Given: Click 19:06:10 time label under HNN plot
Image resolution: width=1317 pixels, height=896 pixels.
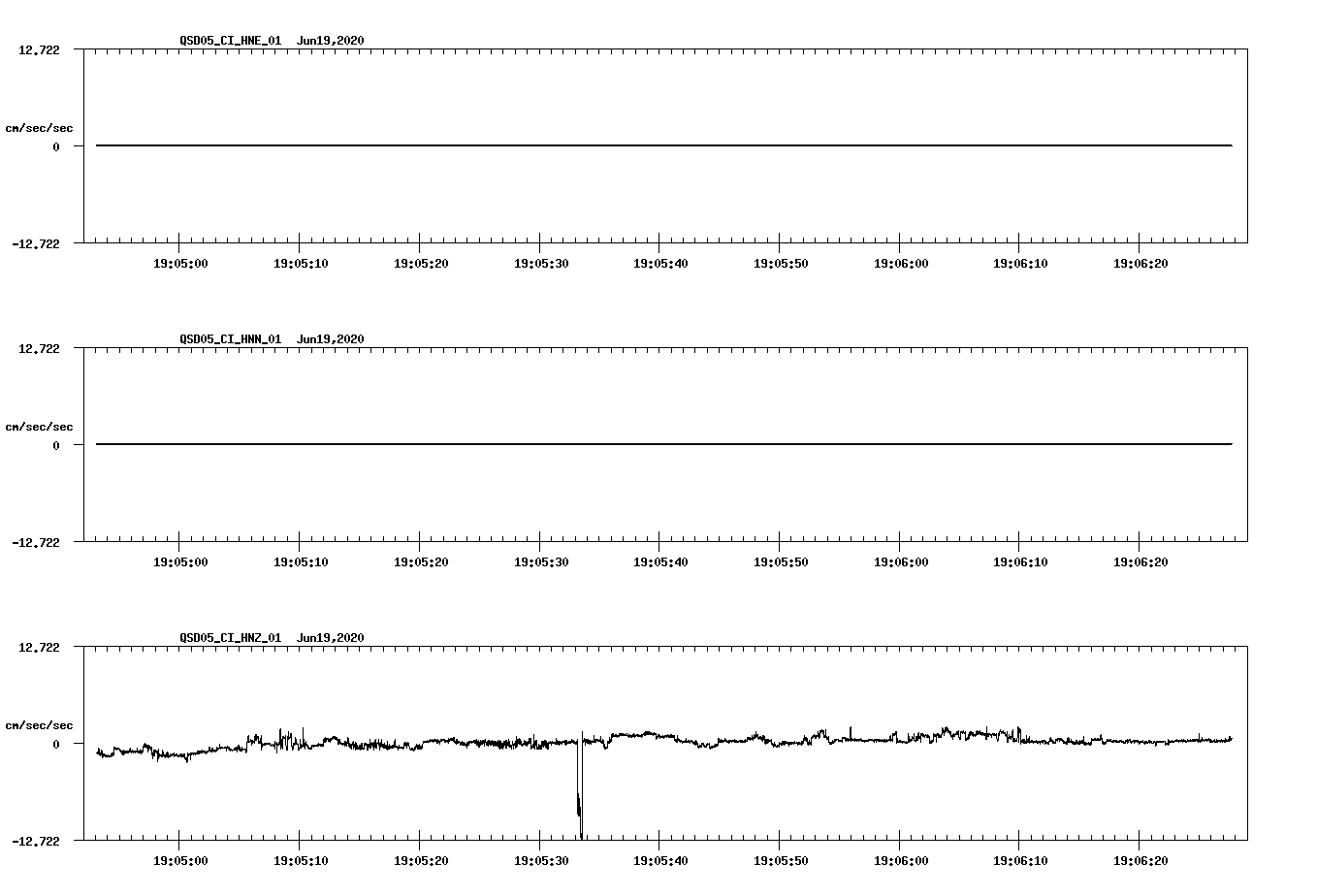Looking at the screenshot, I should tap(1020, 562).
